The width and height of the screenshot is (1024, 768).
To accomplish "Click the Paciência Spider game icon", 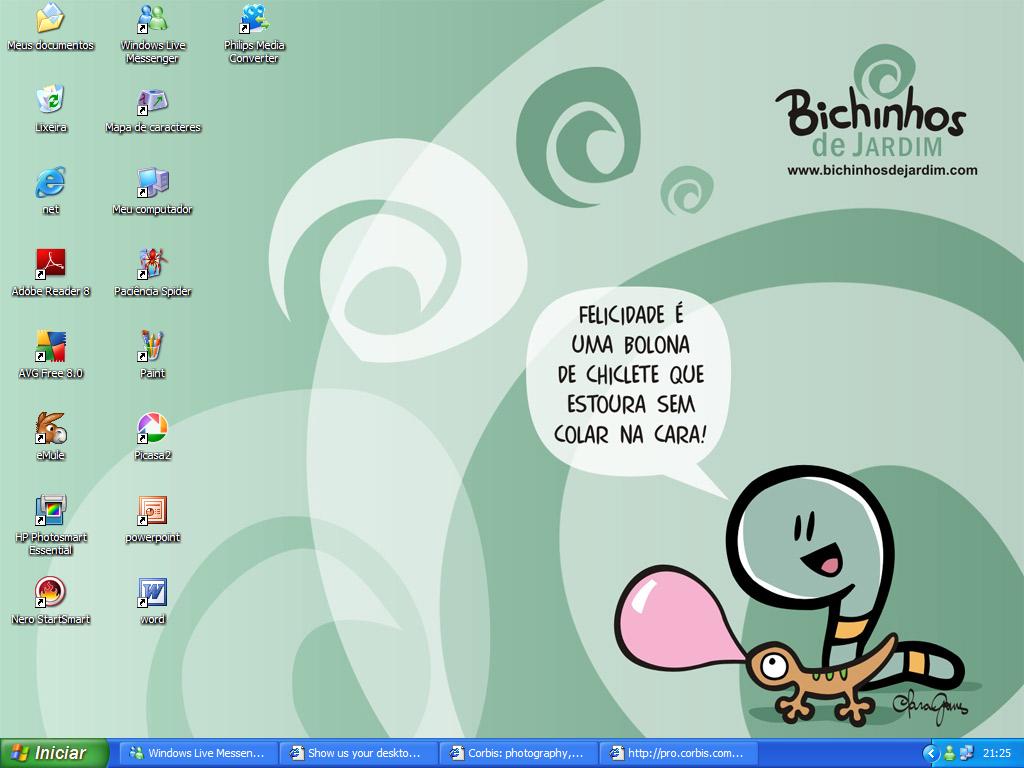I will 152,265.
